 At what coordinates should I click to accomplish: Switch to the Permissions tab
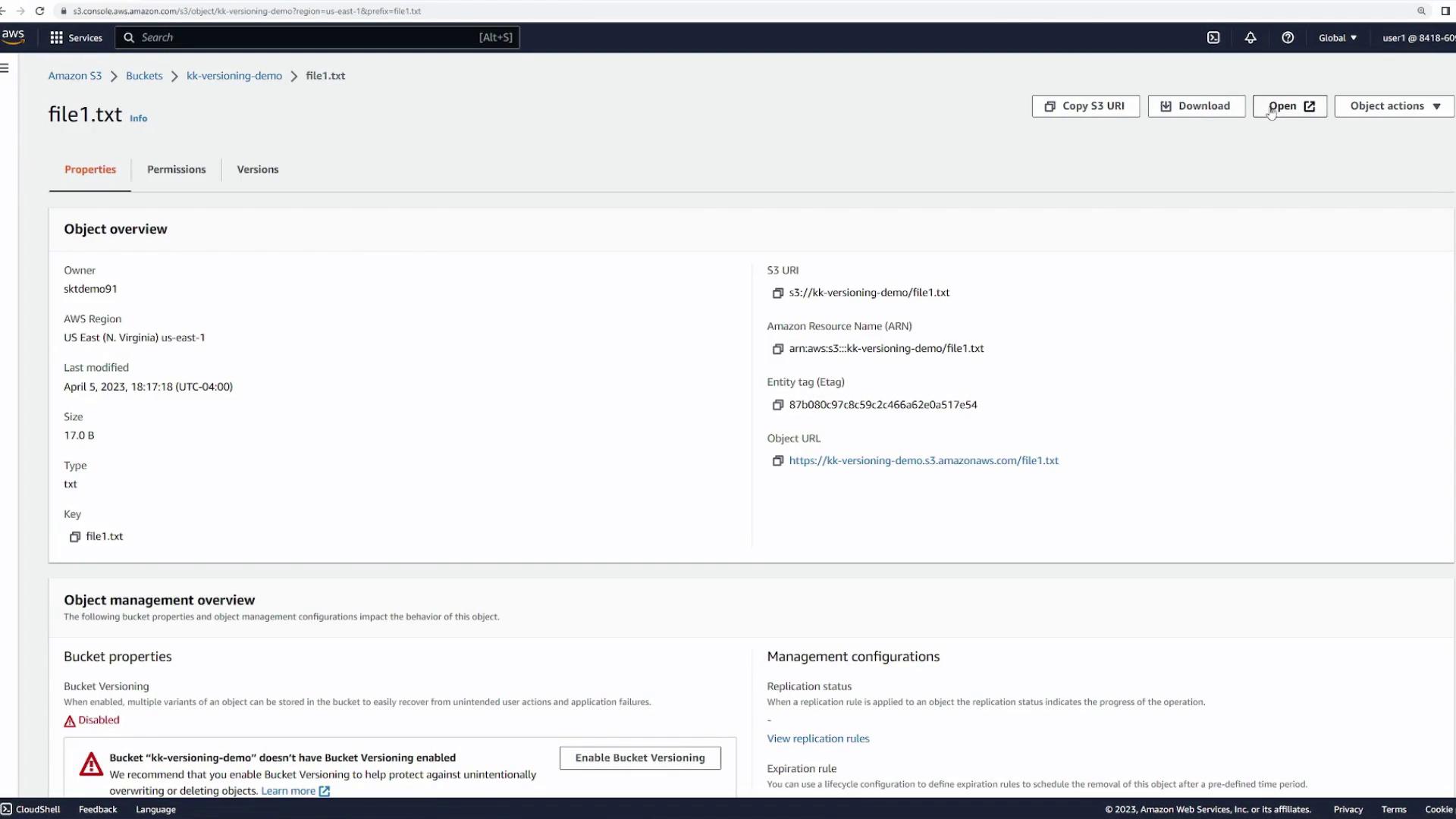[x=176, y=170]
